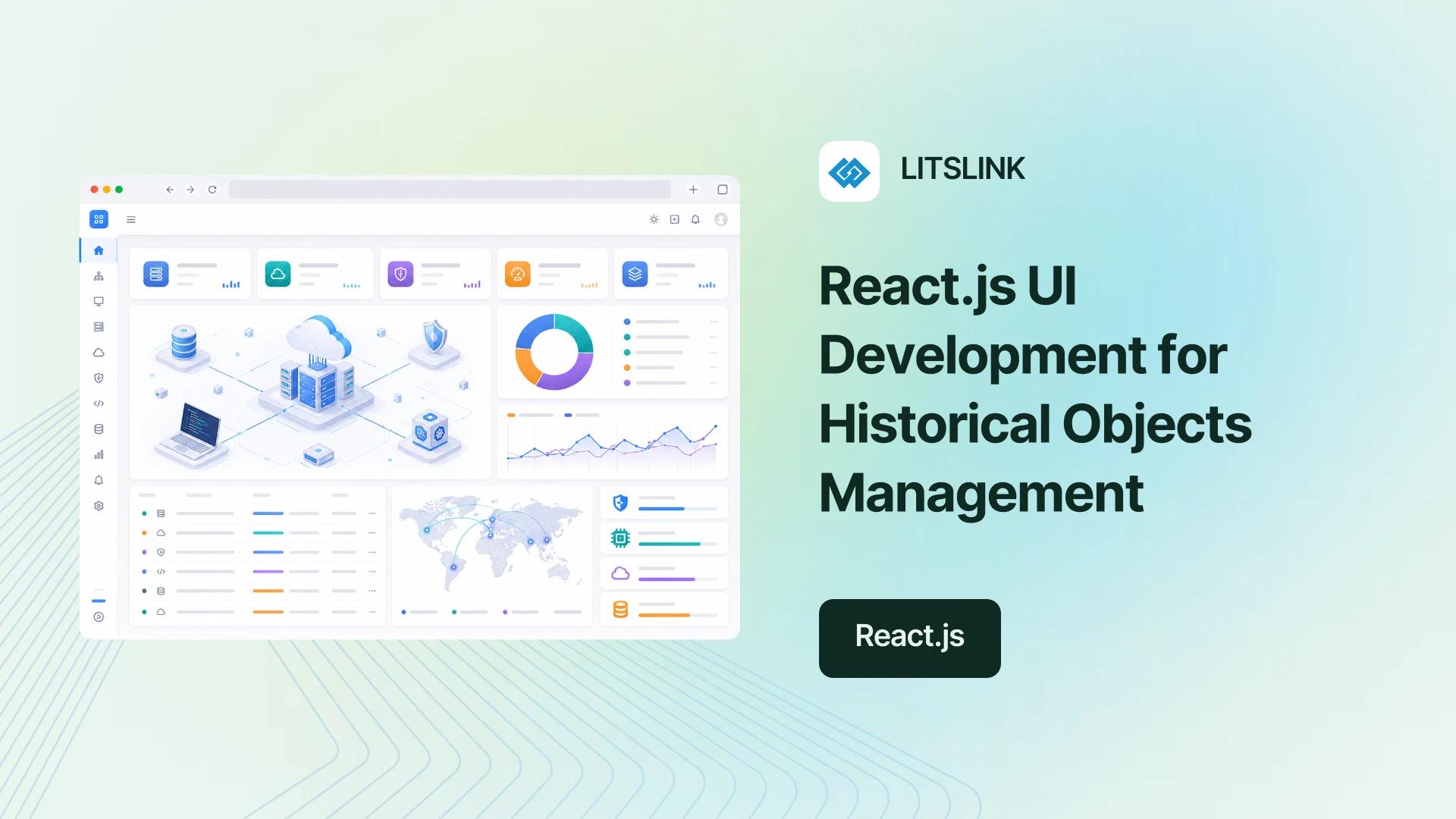
Task: Open the network hierarchy sidebar item
Action: point(99,276)
